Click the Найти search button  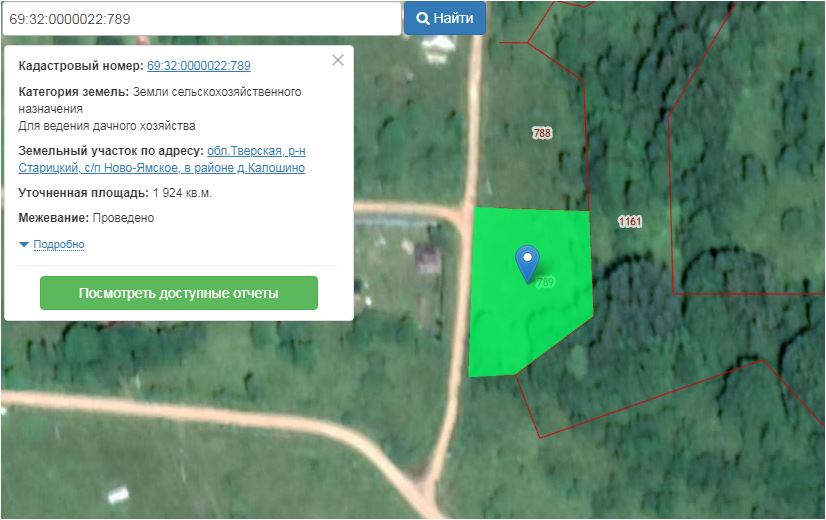click(445, 18)
